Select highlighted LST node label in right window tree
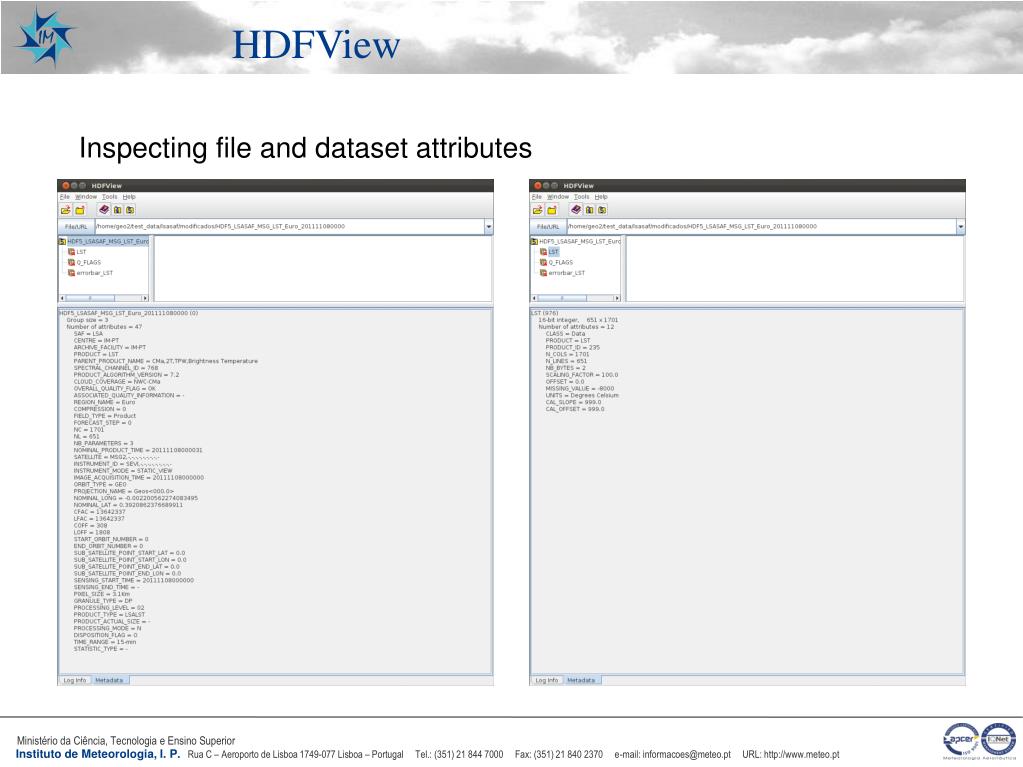Image resolution: width=1023 pixels, height=767 pixels. 554,252
